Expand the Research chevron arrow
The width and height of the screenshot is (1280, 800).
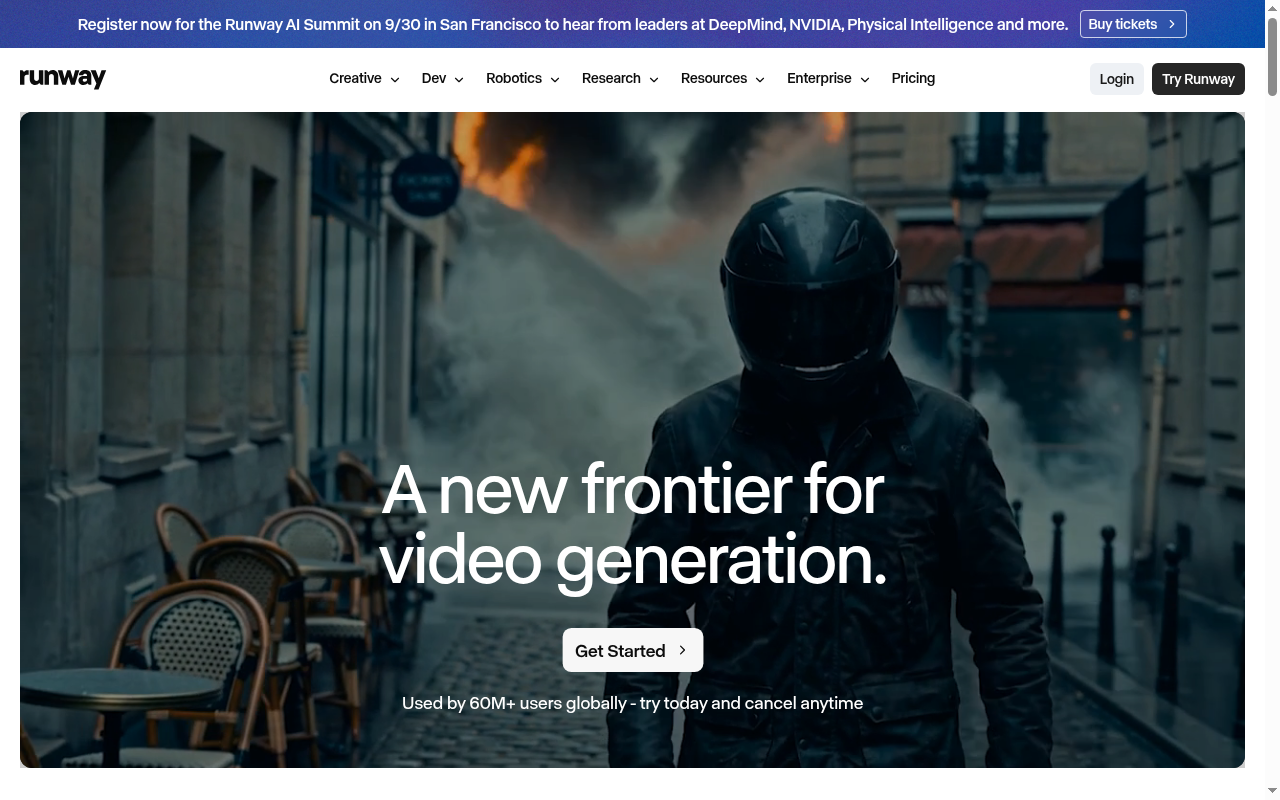click(x=654, y=79)
